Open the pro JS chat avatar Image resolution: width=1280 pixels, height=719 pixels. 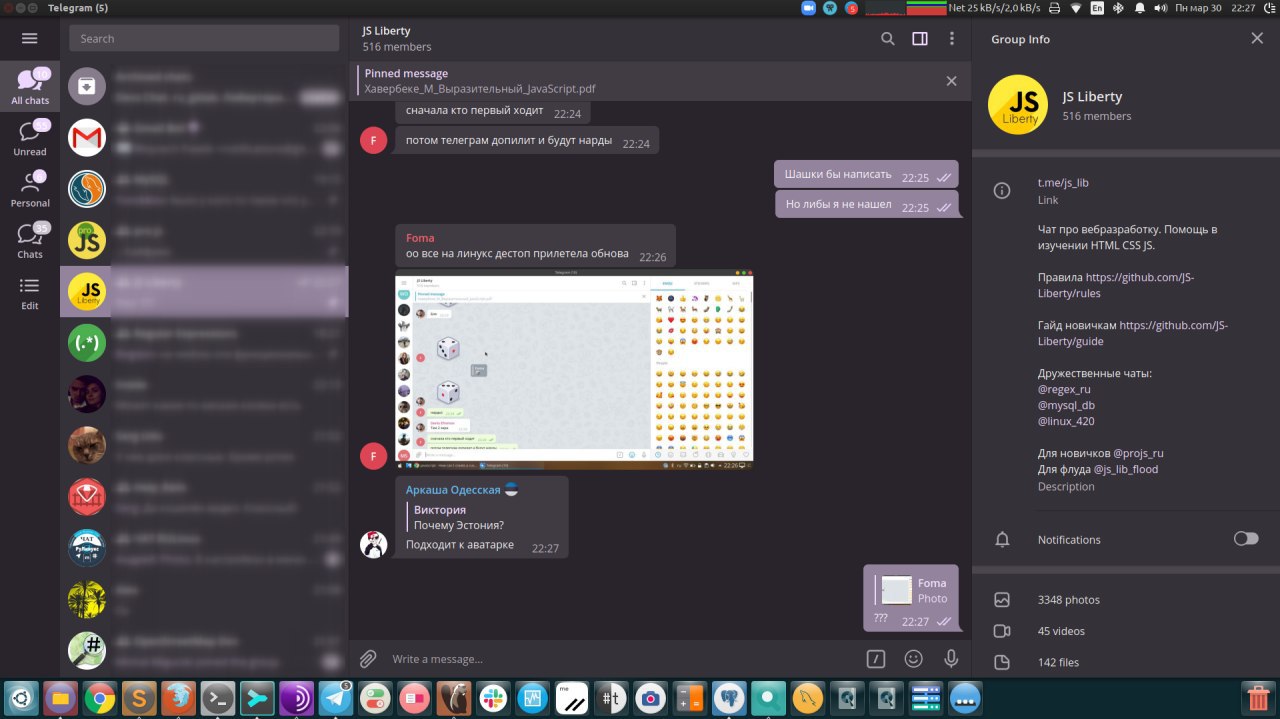(x=87, y=240)
